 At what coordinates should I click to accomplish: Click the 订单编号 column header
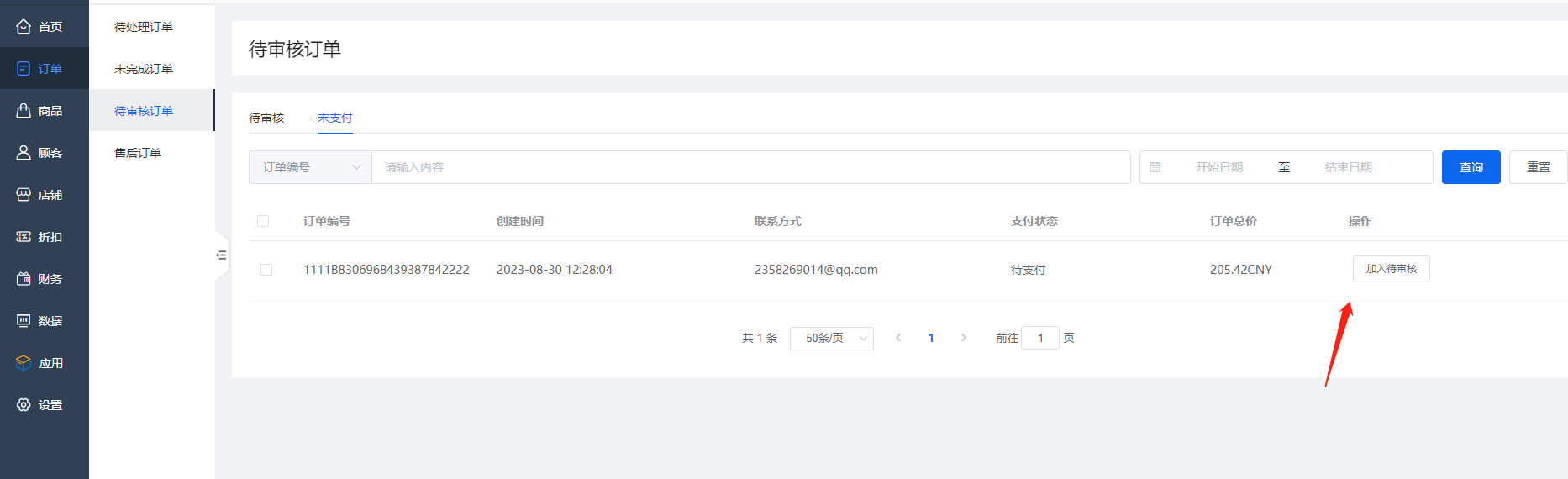tap(327, 221)
